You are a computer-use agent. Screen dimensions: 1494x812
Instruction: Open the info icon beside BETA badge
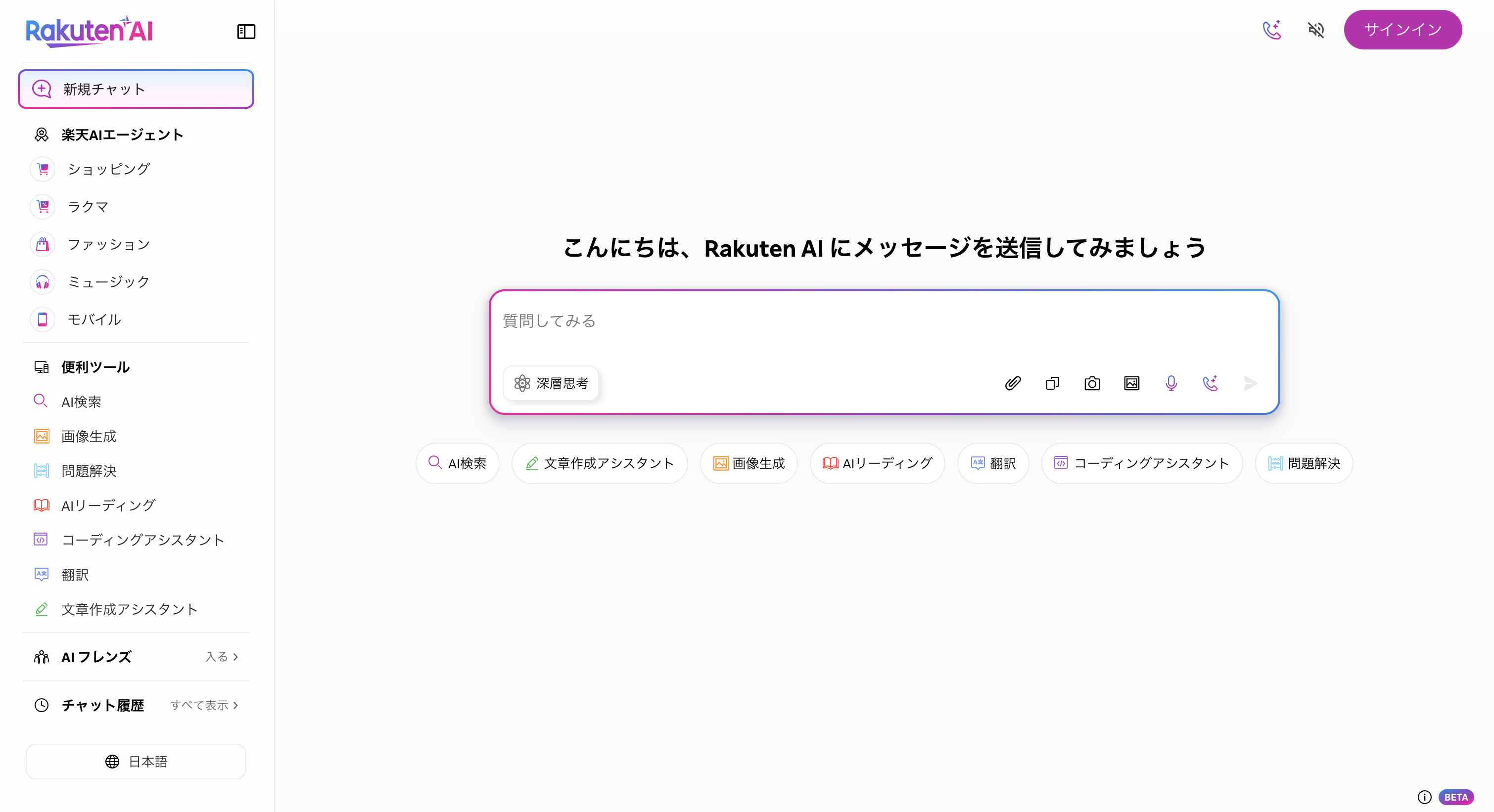click(x=1424, y=797)
